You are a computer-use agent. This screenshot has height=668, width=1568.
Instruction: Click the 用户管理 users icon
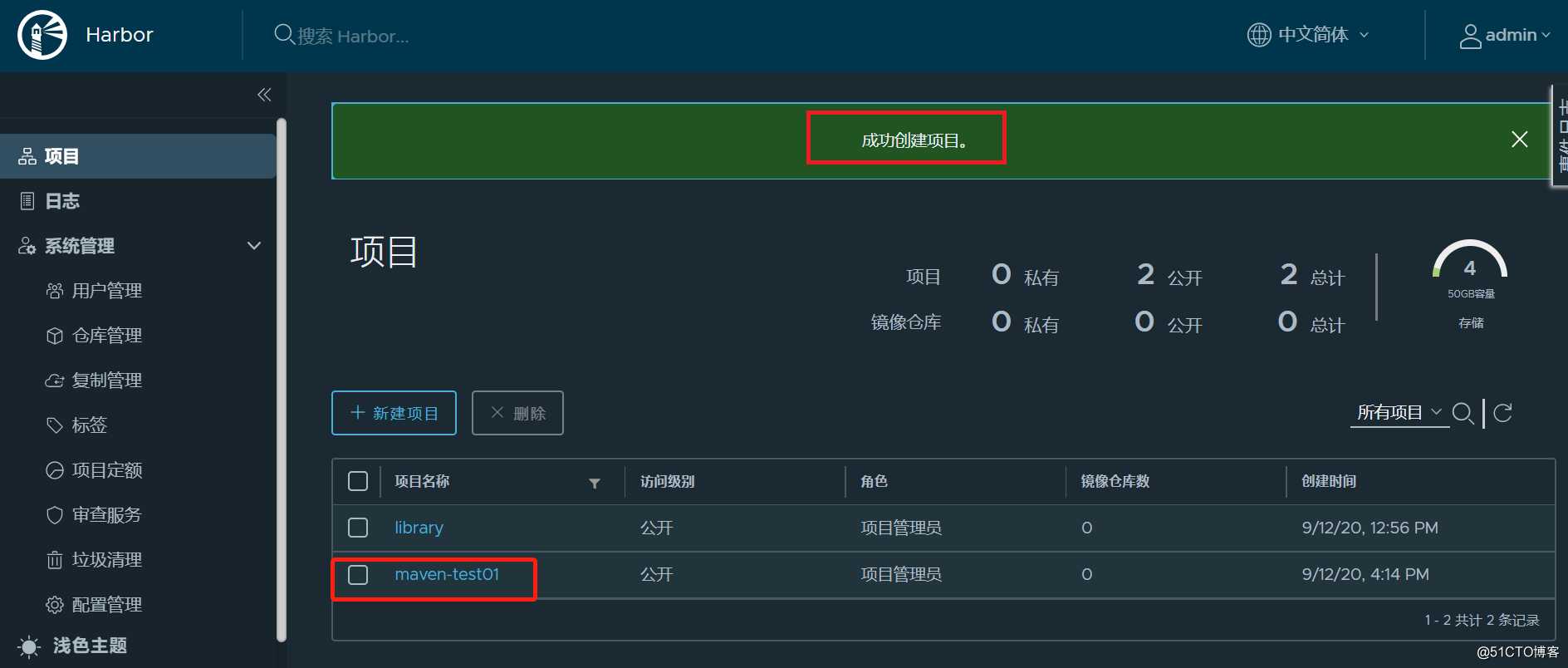55,291
